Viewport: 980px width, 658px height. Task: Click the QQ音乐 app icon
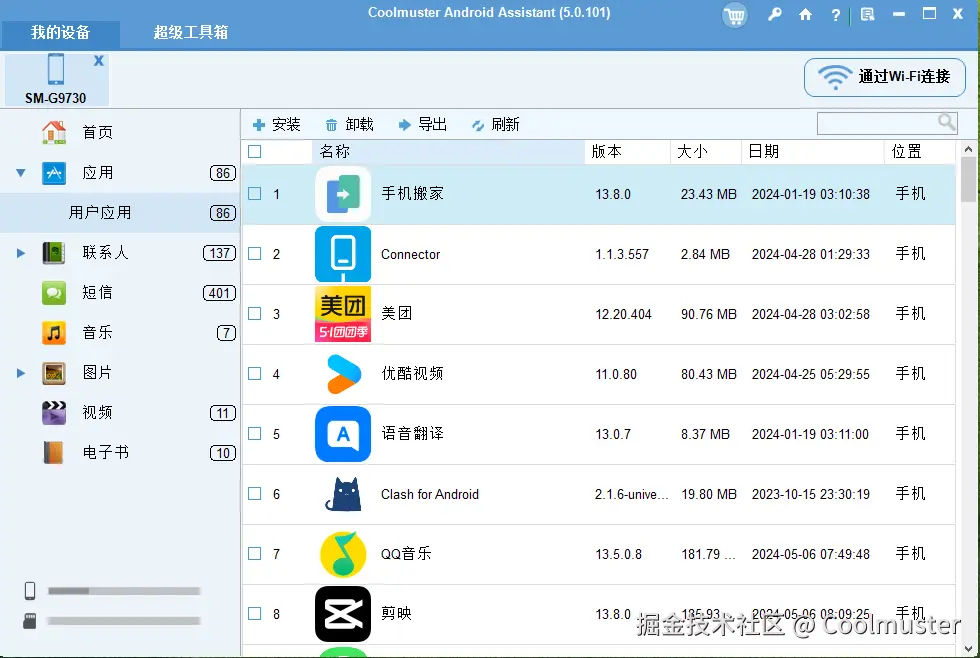coord(343,554)
